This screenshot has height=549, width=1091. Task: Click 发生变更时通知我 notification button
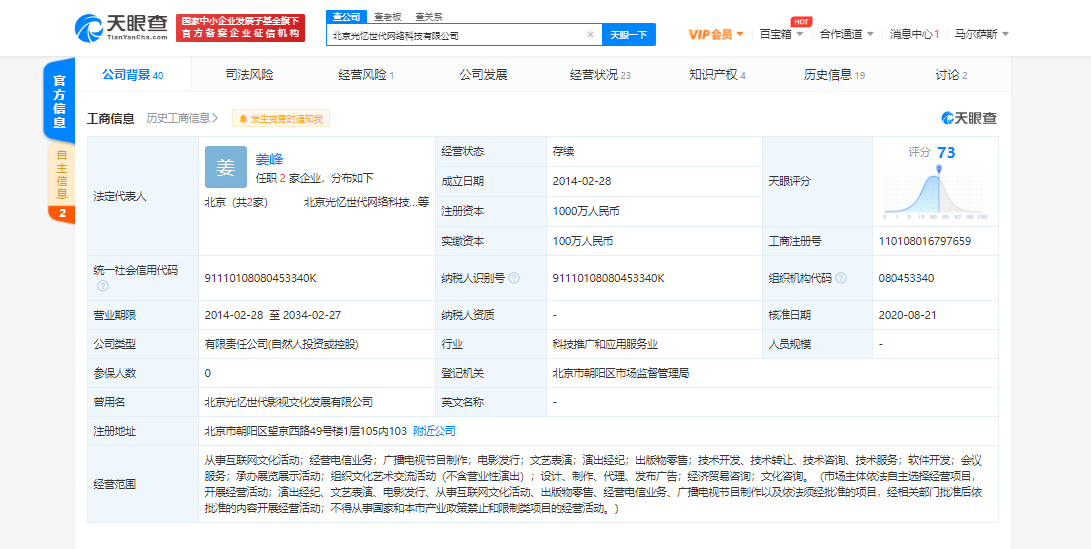(281, 119)
